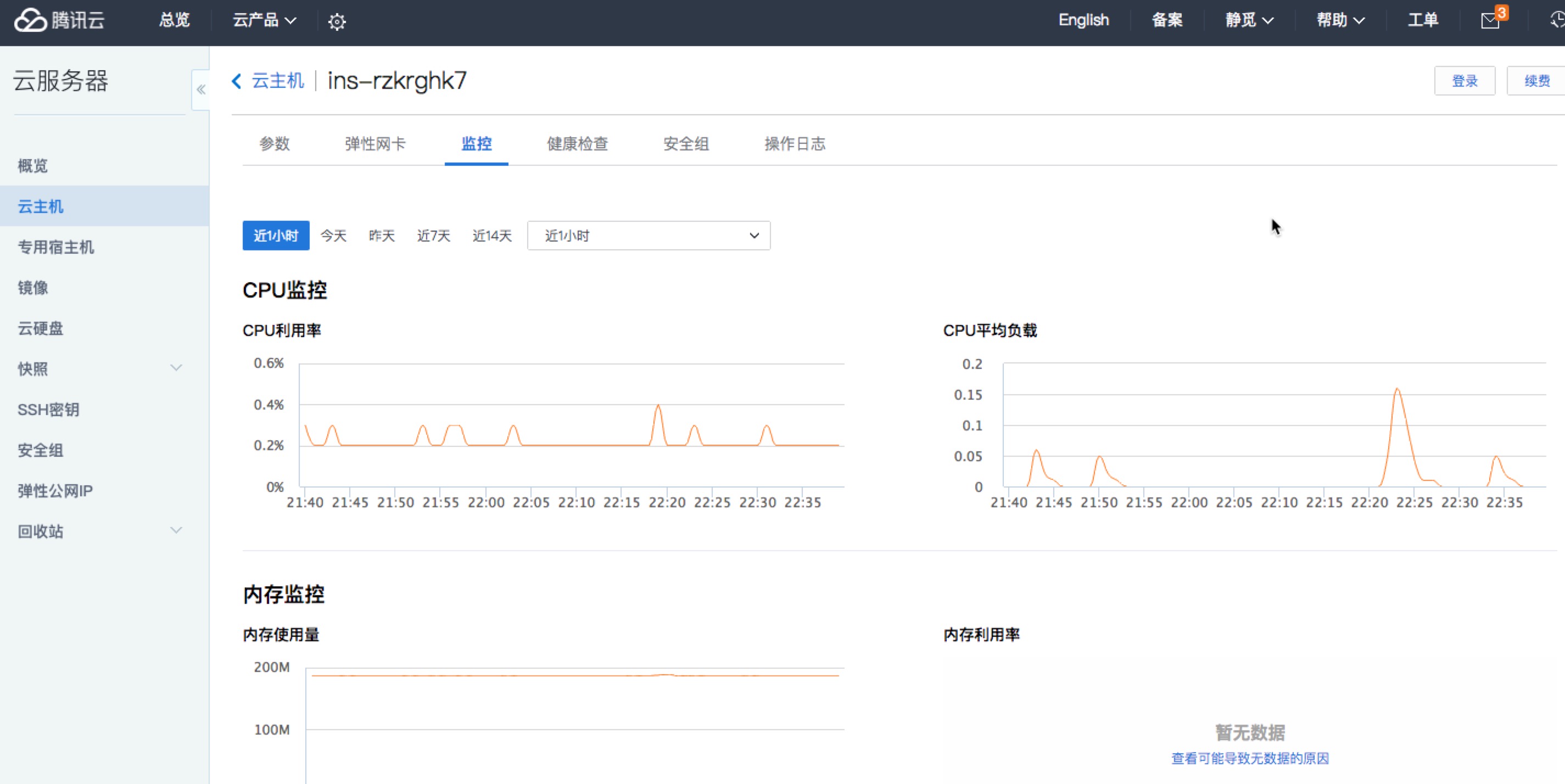Click the instance name ins-rzkrghk7

tap(398, 81)
